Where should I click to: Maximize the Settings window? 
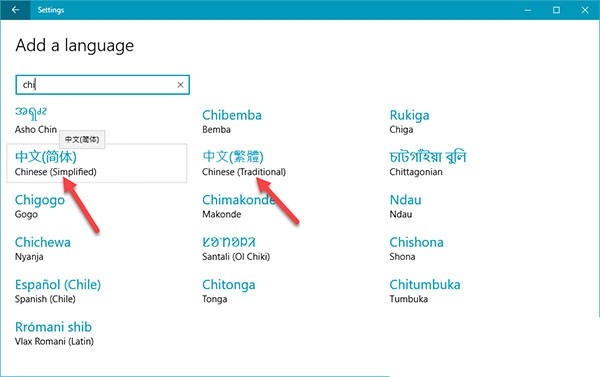point(556,10)
